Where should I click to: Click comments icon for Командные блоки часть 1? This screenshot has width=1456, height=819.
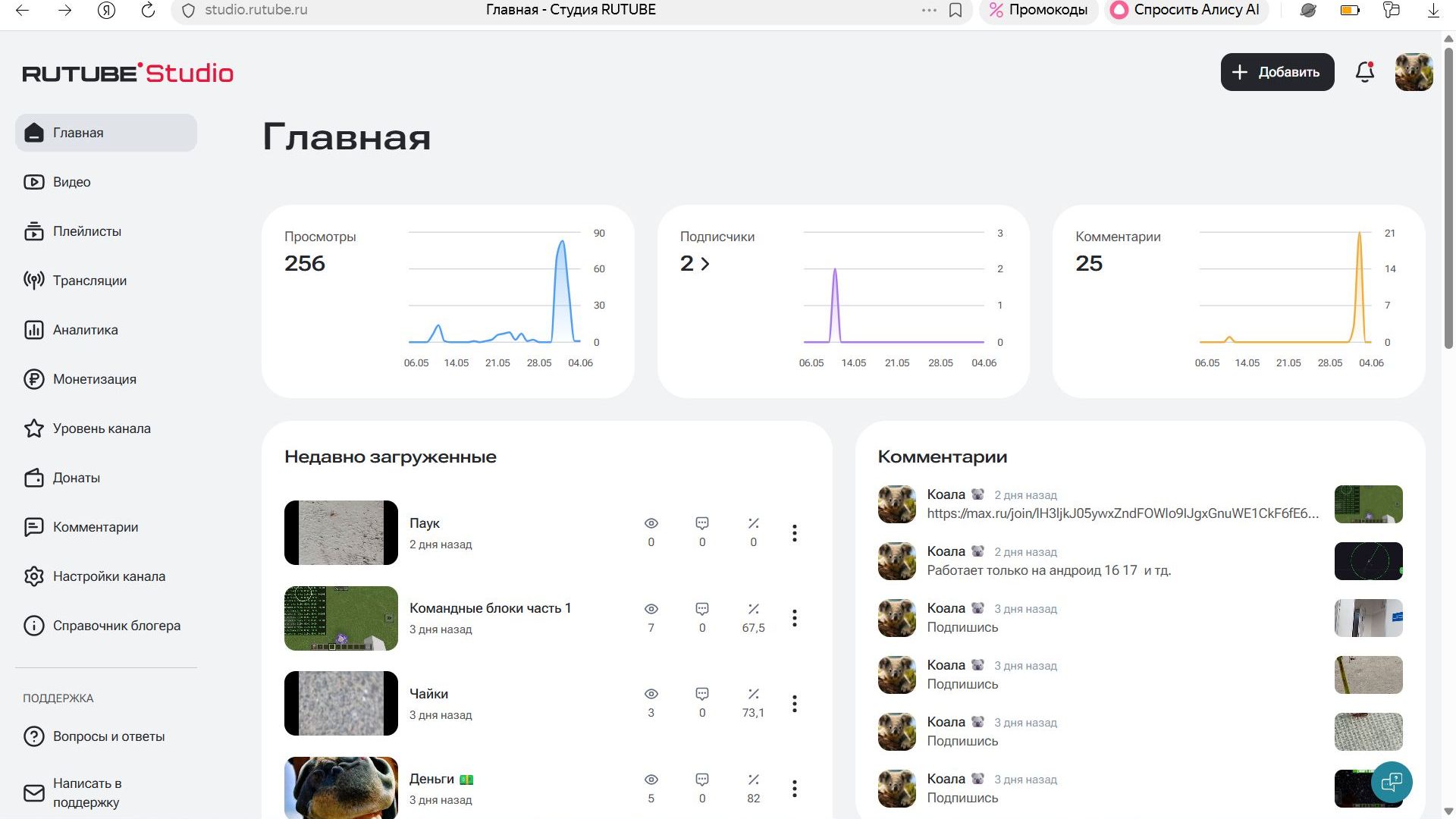(702, 609)
